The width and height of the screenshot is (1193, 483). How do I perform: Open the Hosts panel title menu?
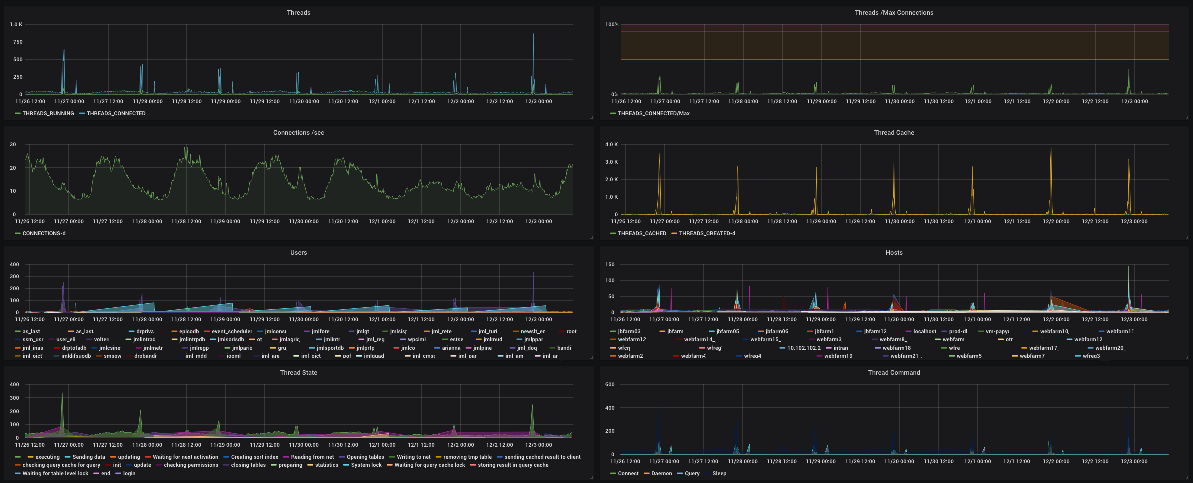(894, 252)
